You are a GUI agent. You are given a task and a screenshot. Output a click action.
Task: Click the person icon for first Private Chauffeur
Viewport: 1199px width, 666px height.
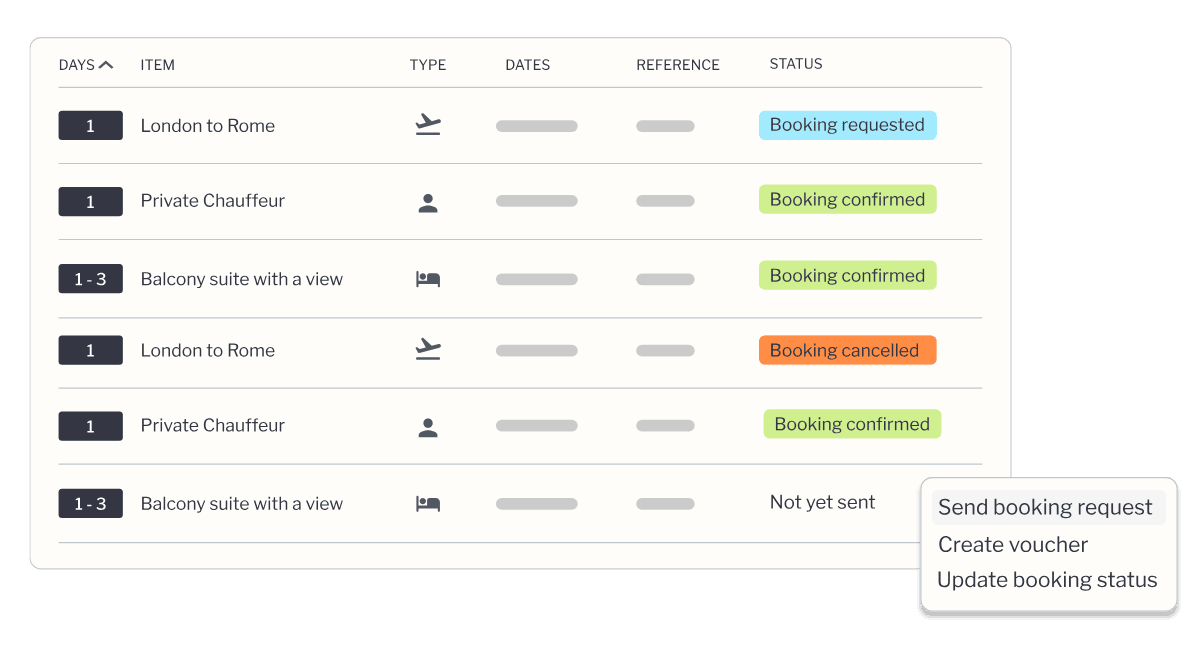[x=428, y=203]
